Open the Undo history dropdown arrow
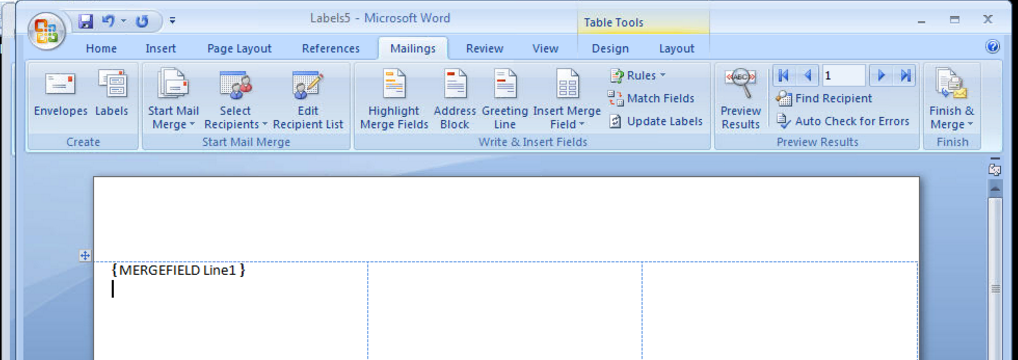 click(123, 21)
